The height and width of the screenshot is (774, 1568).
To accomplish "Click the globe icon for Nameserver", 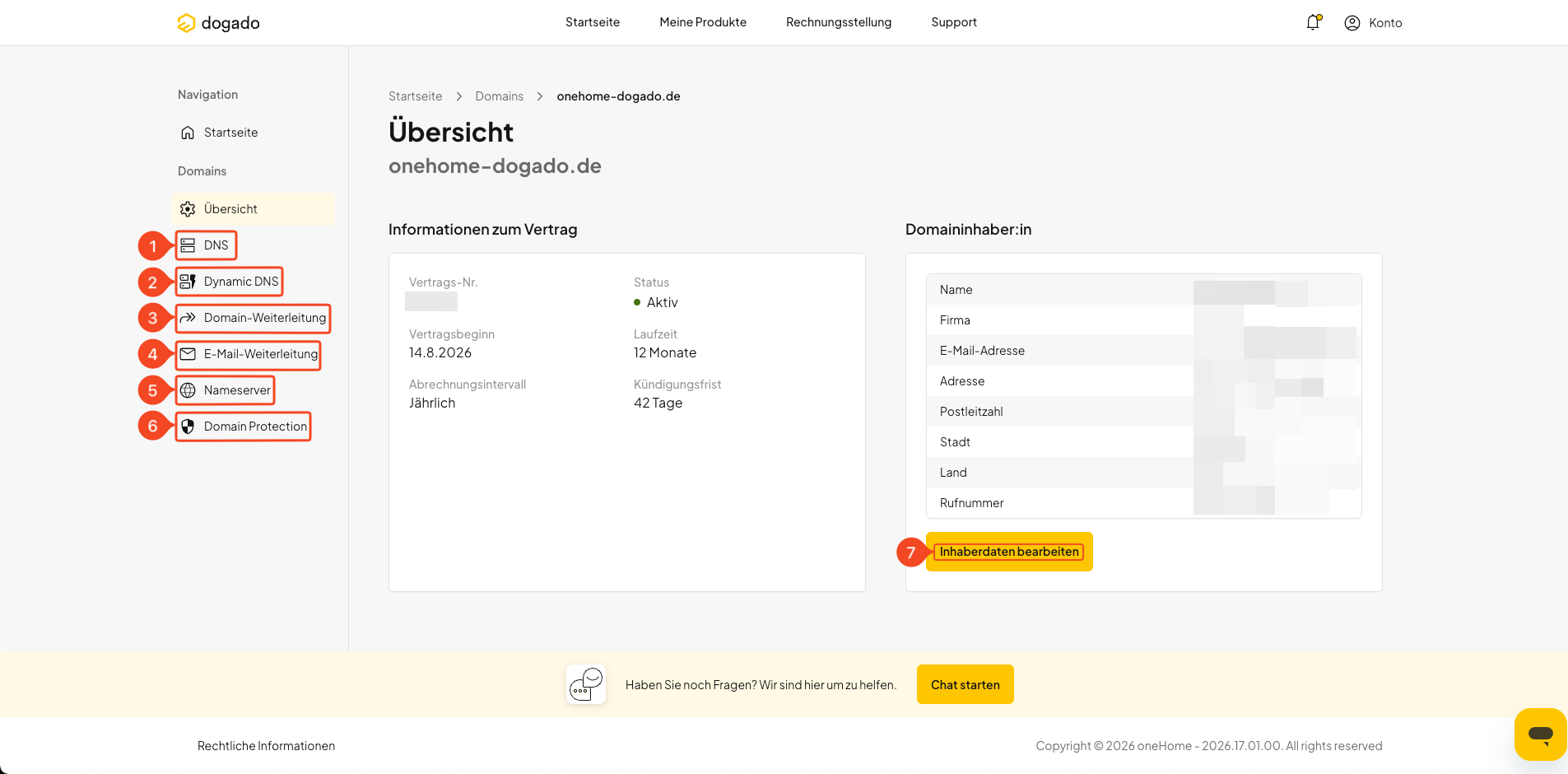I will pyautogui.click(x=188, y=390).
